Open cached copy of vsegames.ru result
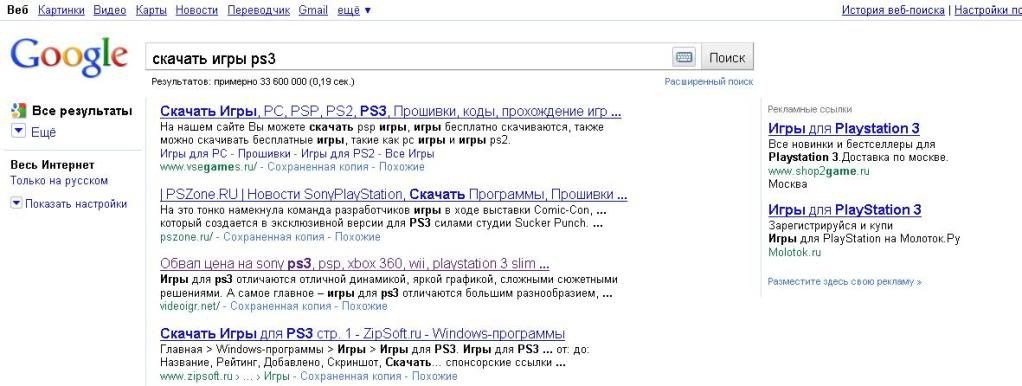This screenshot has height=386, width=1022. pos(319,167)
